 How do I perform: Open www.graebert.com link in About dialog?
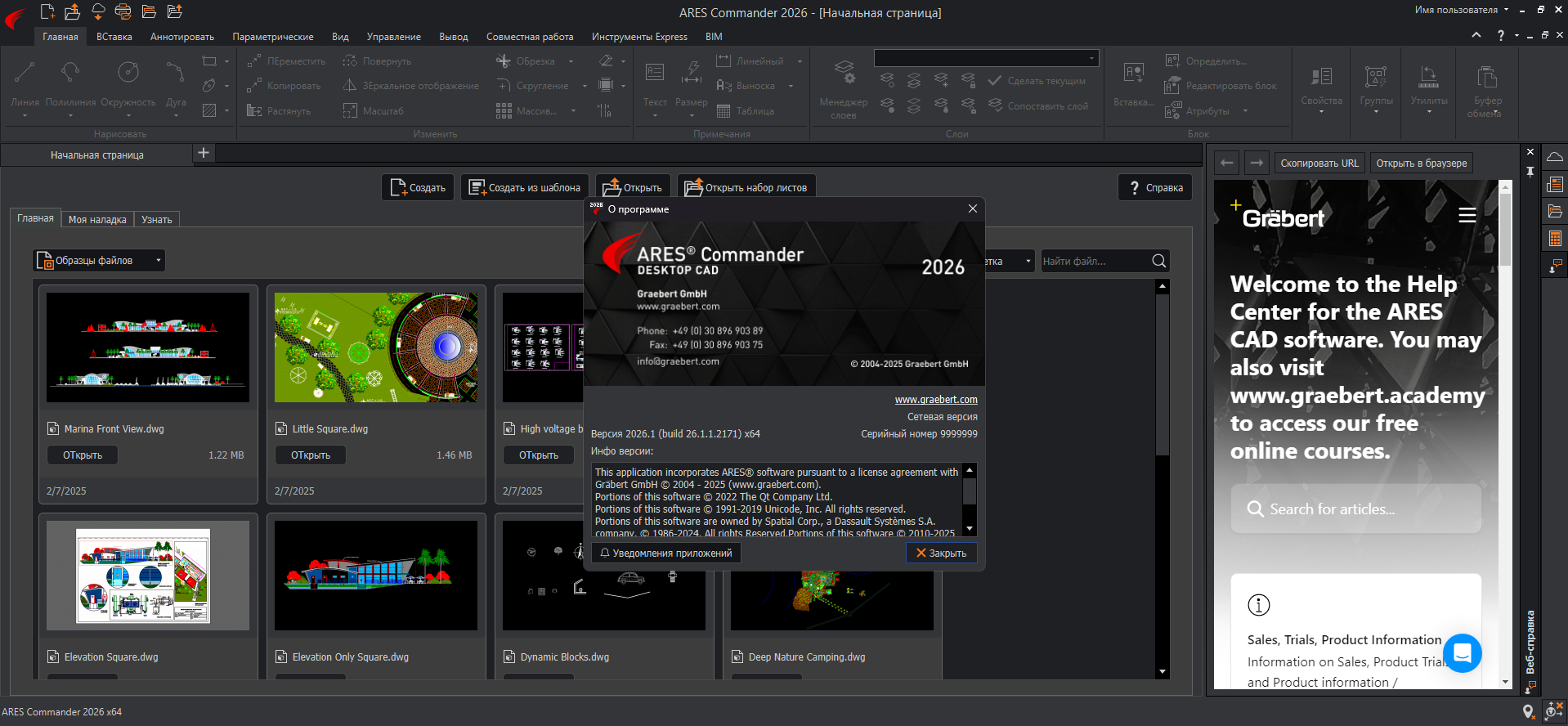pos(935,400)
